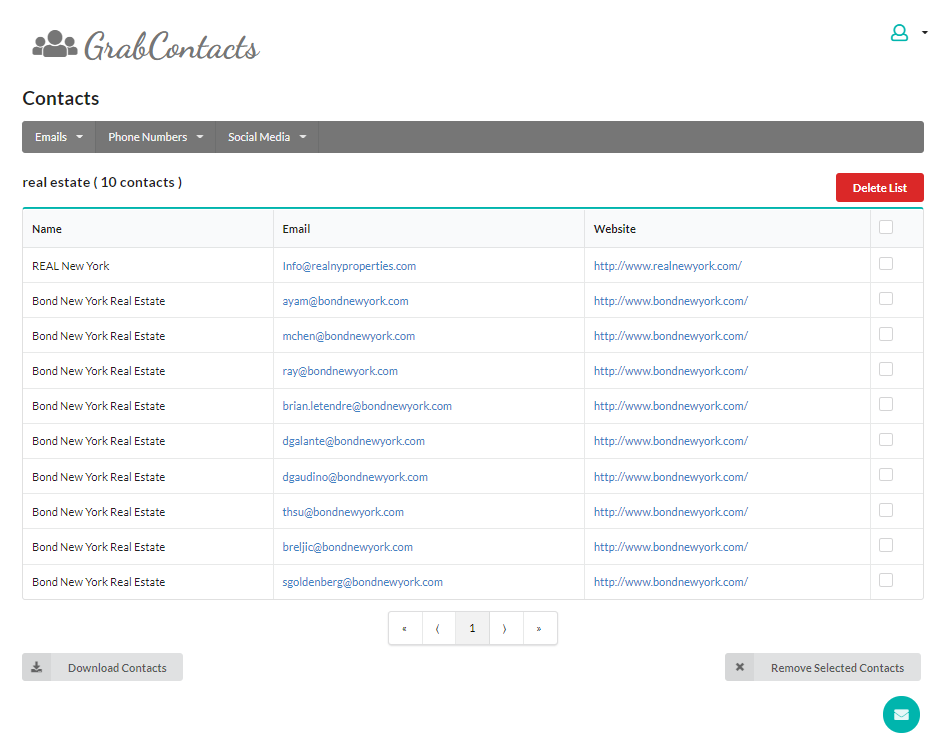
Task: Go to the first page with double-left arrow
Action: [x=405, y=629]
